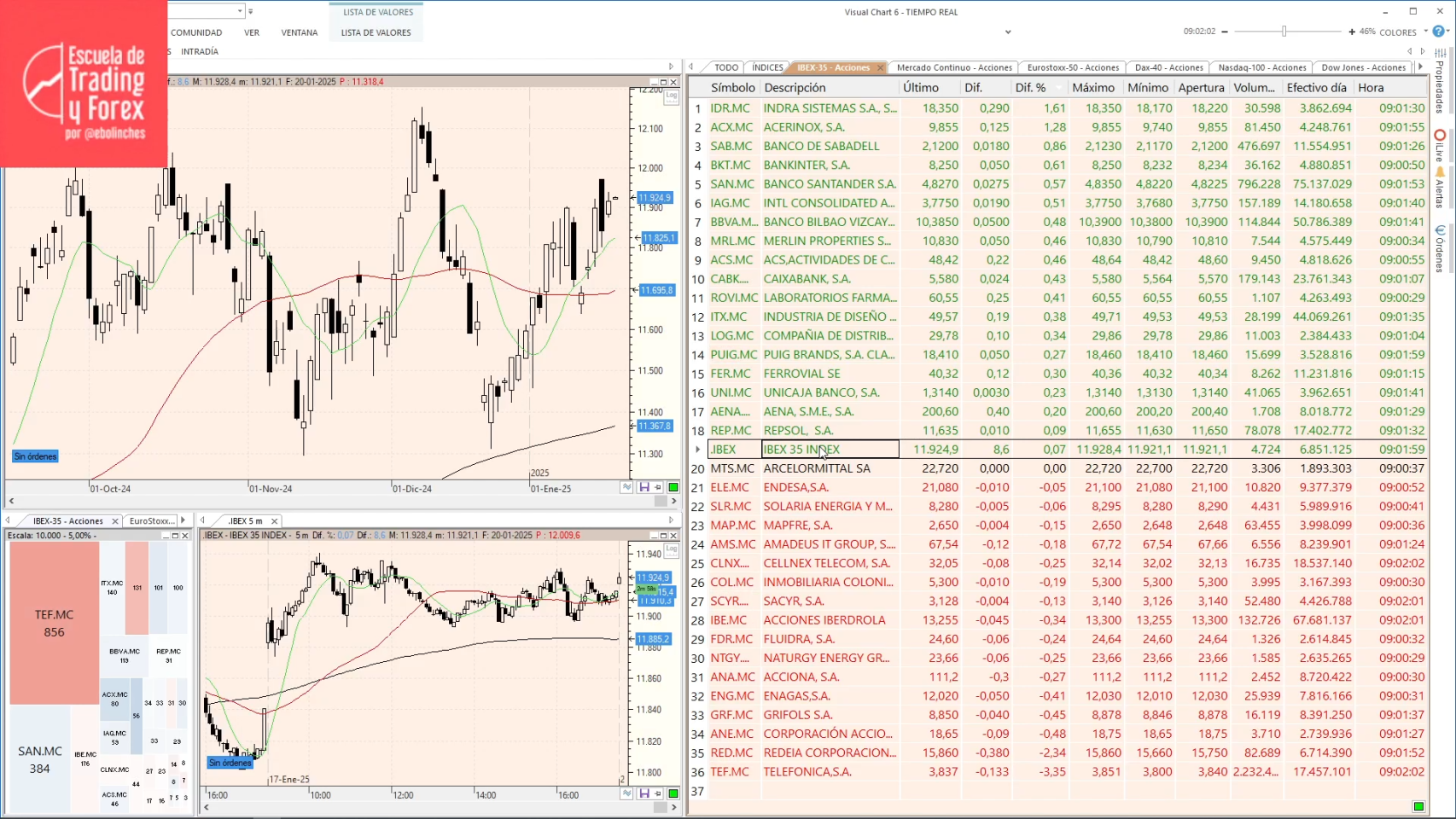1456x819 pixels.
Task: Close the IBEX-35 - Acciones watchlist tab
Action: coord(880,67)
